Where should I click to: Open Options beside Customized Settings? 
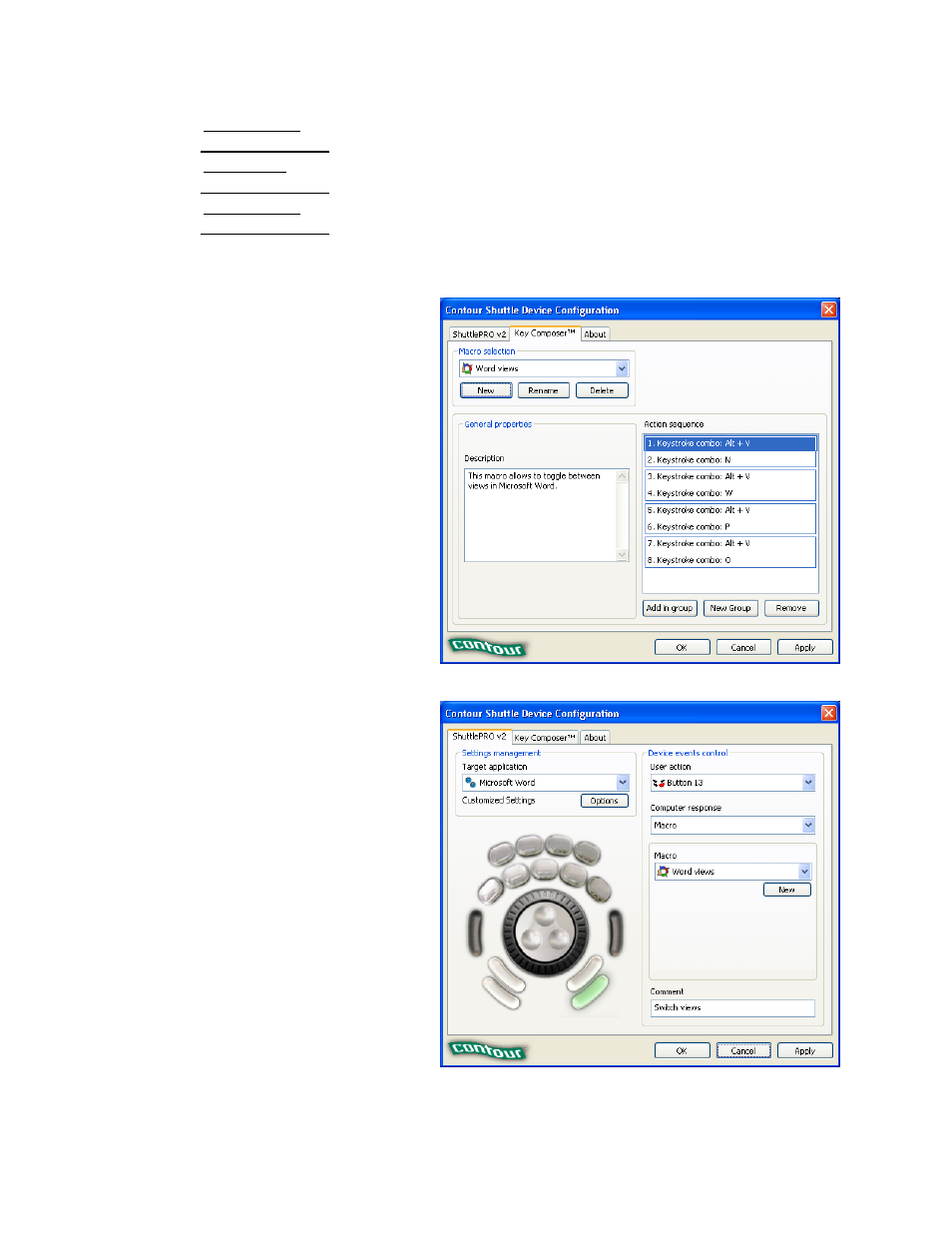click(604, 801)
